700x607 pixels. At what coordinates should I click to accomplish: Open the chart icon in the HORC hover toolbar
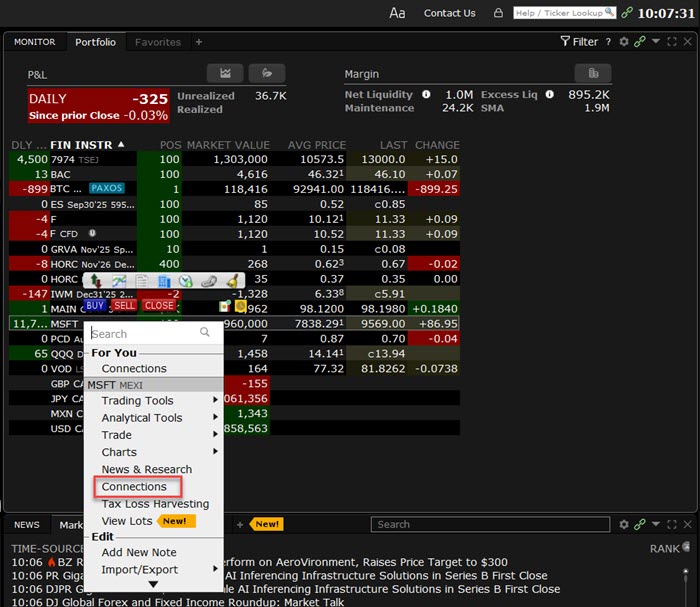(x=119, y=280)
